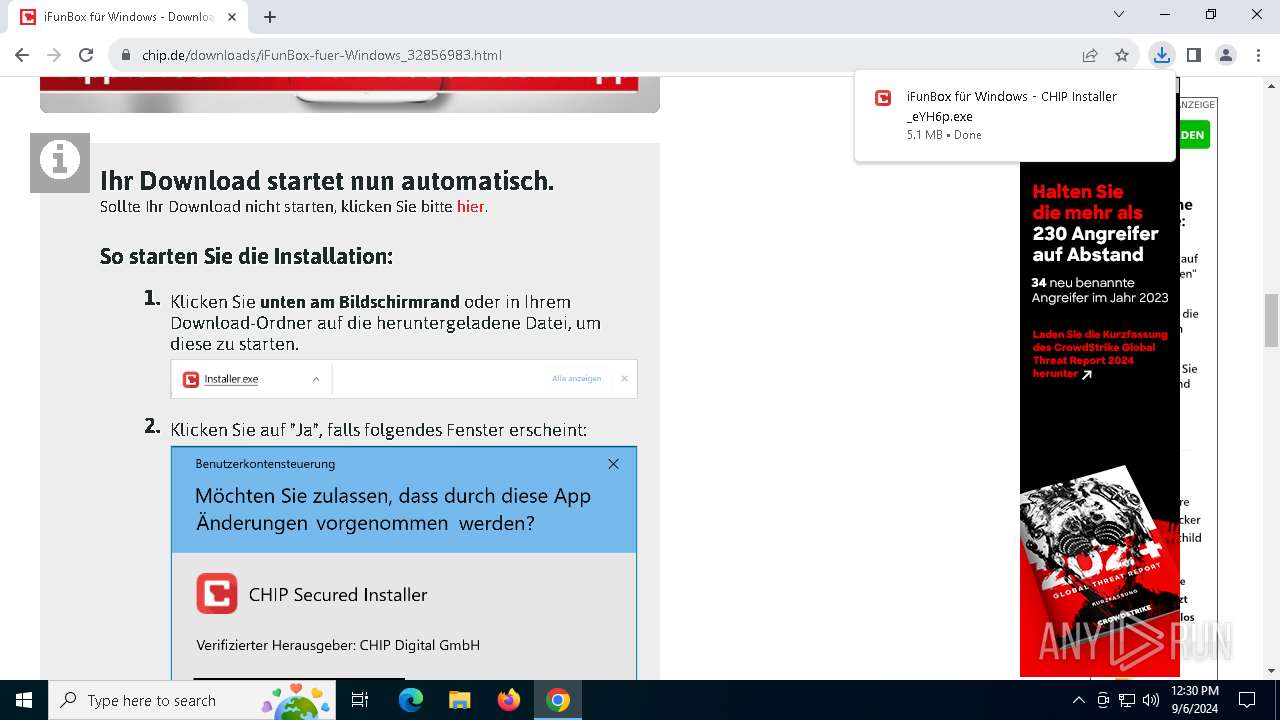Open volume control tray icon
Screen dimensions: 1280x720
click(x=1151, y=700)
